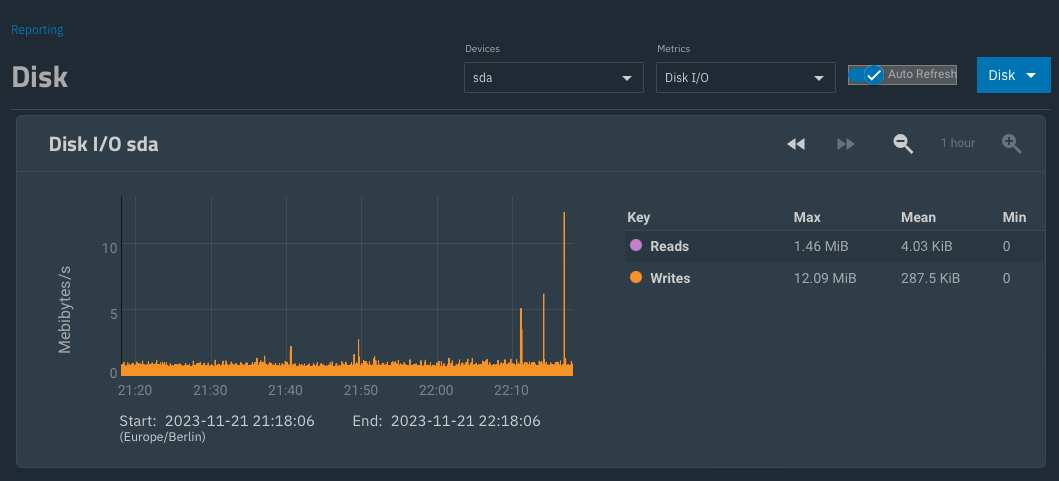
Task: Click the End timestamp 2023-11-21 22:18:06
Action: coord(465,422)
